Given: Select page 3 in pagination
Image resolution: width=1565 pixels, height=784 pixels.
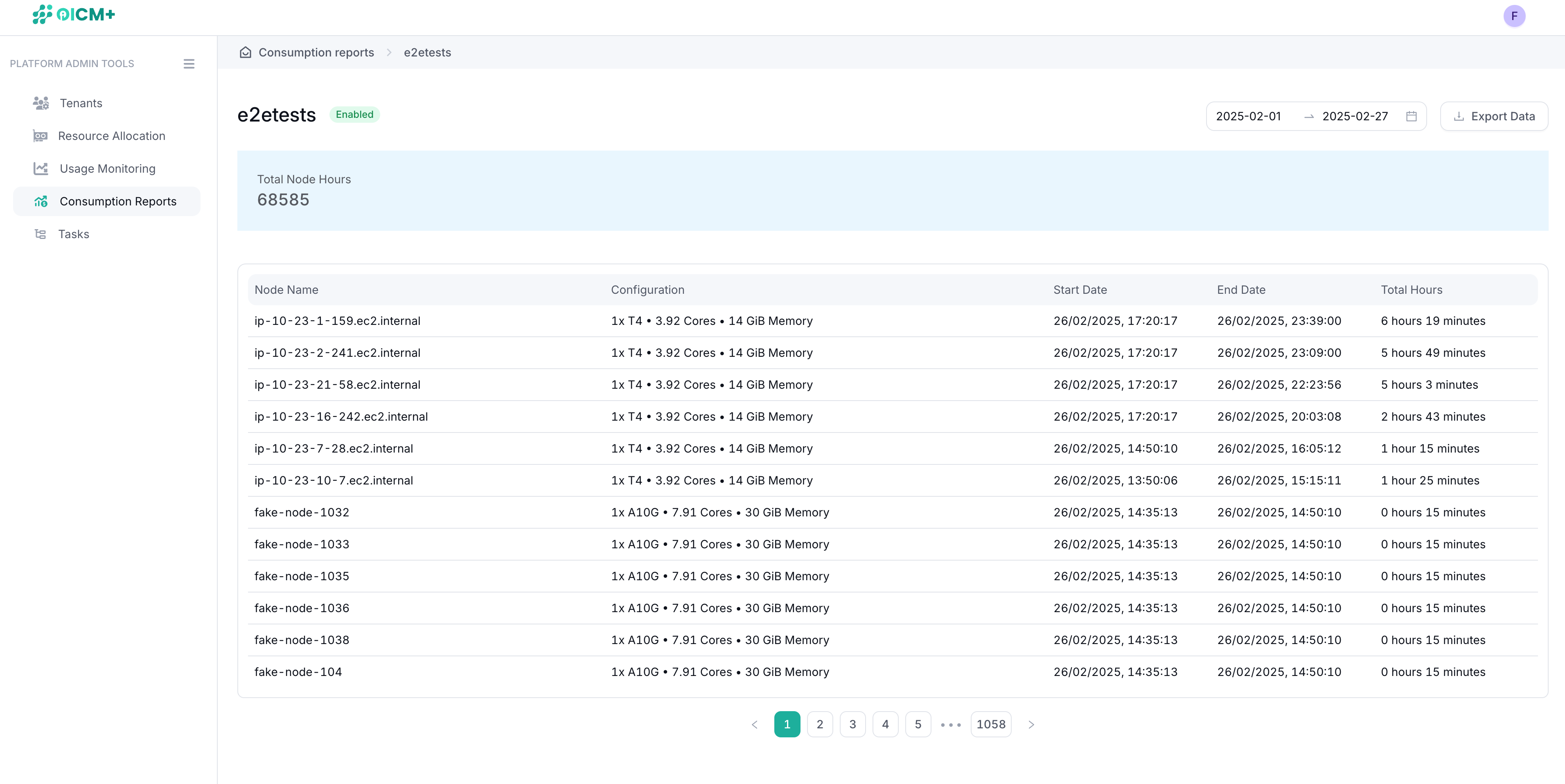Looking at the screenshot, I should [x=852, y=724].
